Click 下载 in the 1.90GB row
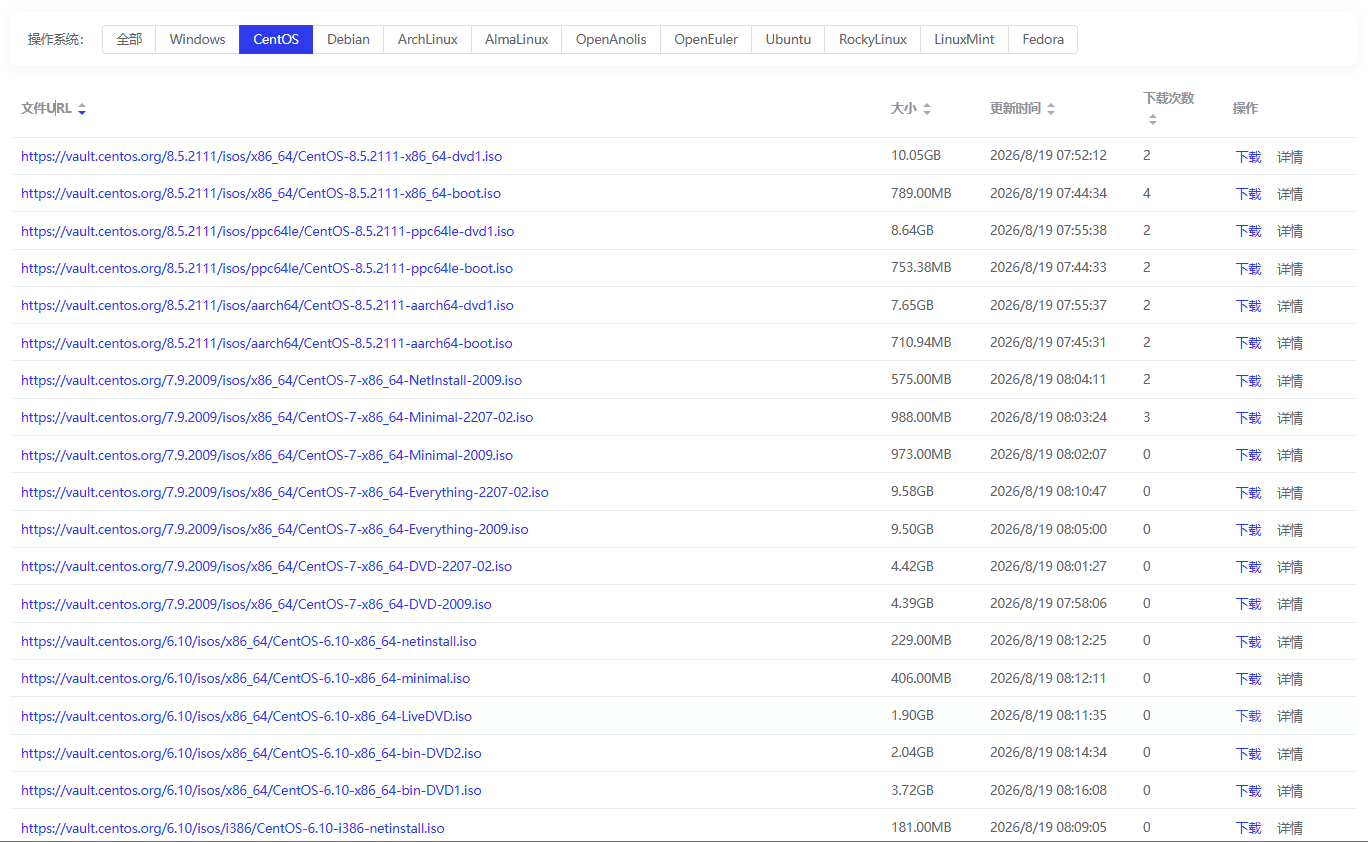1368x842 pixels. coord(1249,716)
